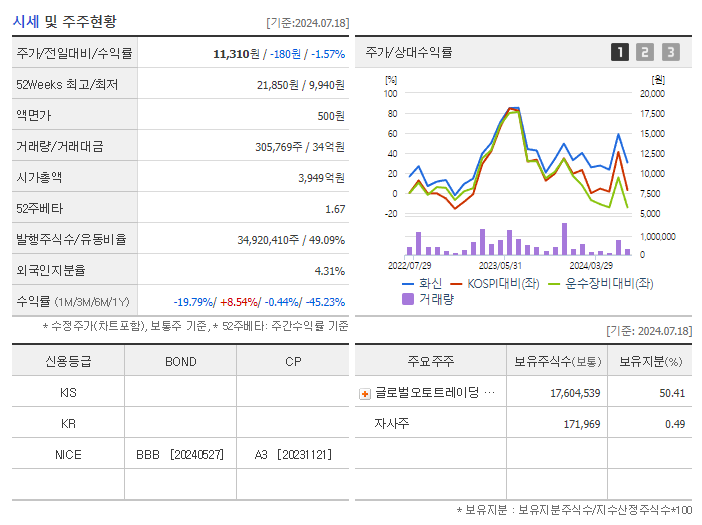The height and width of the screenshot is (525, 702).
Task: Click the 1Y return -45.23%
Action: point(325,302)
